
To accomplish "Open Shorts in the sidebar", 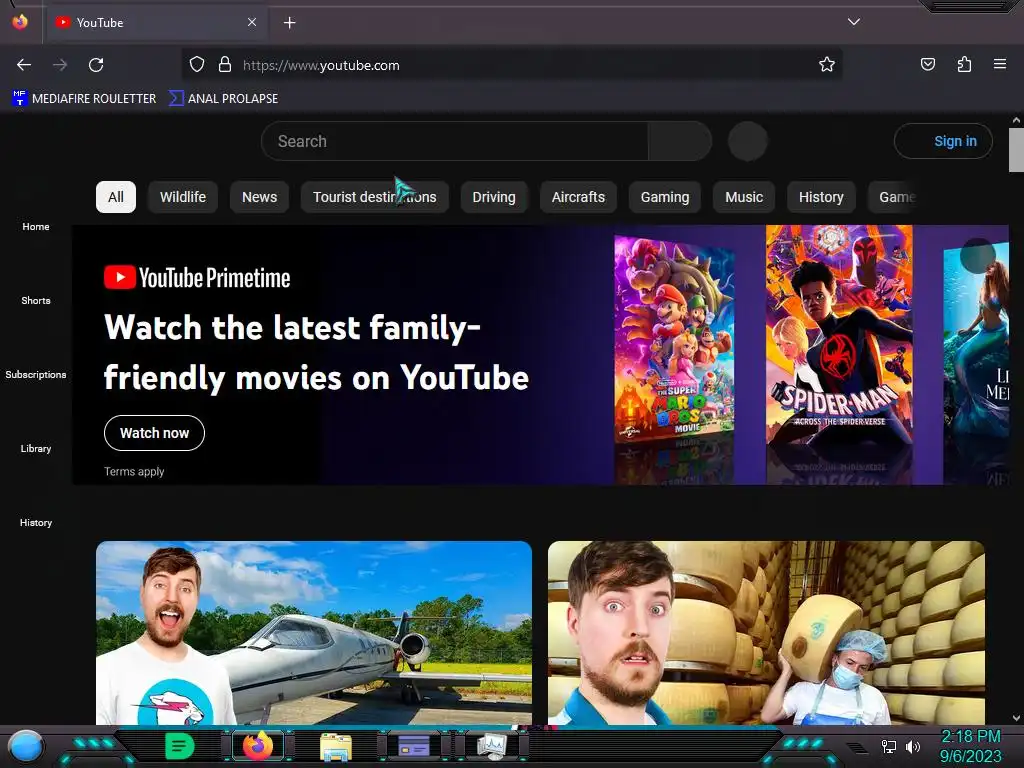I will click(x=36, y=300).
